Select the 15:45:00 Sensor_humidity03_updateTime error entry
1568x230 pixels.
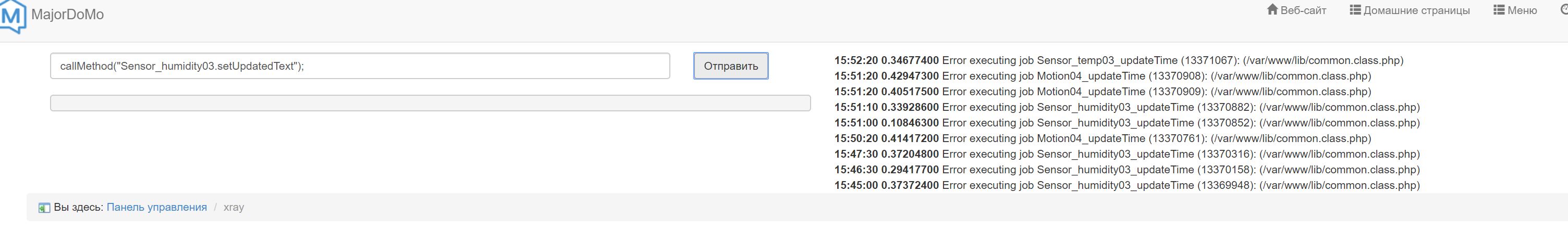(x=1126, y=185)
